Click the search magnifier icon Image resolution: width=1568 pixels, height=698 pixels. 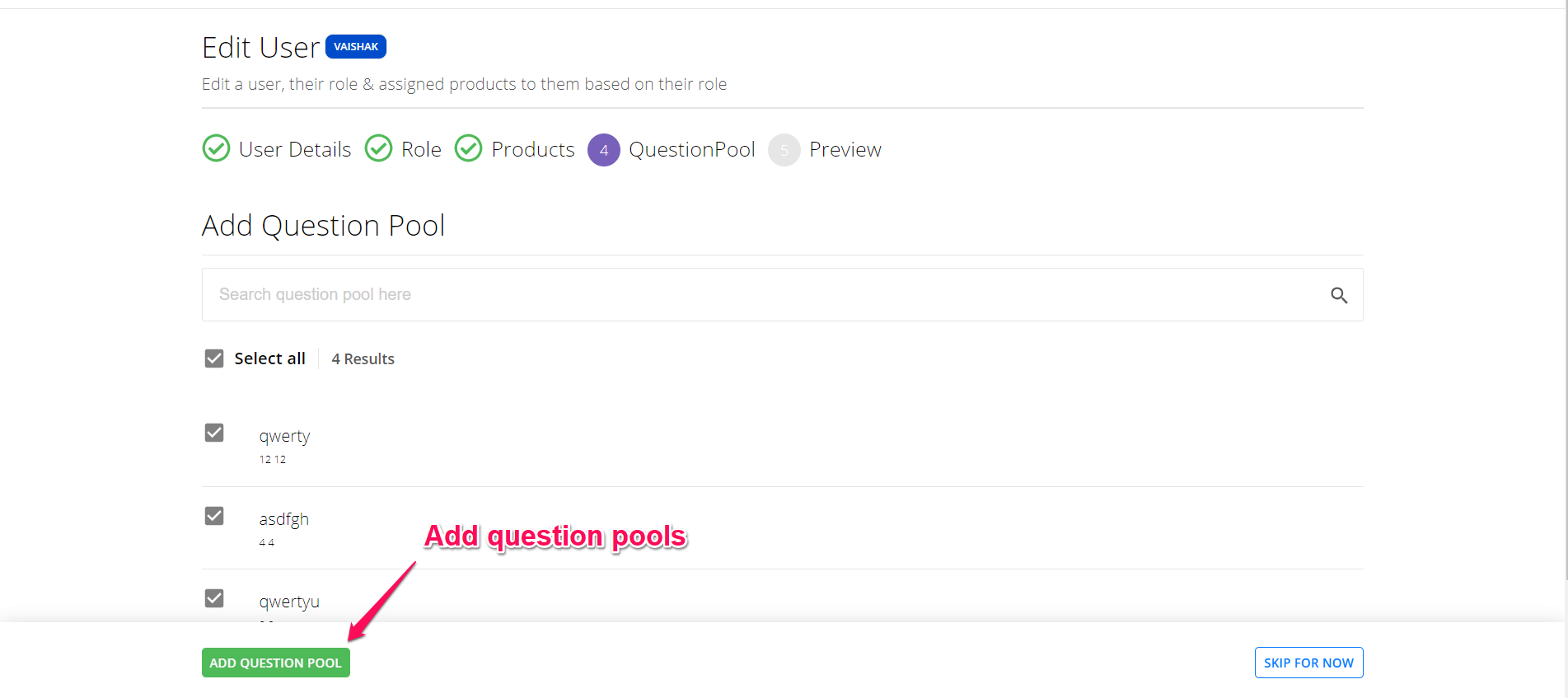coord(1339,295)
